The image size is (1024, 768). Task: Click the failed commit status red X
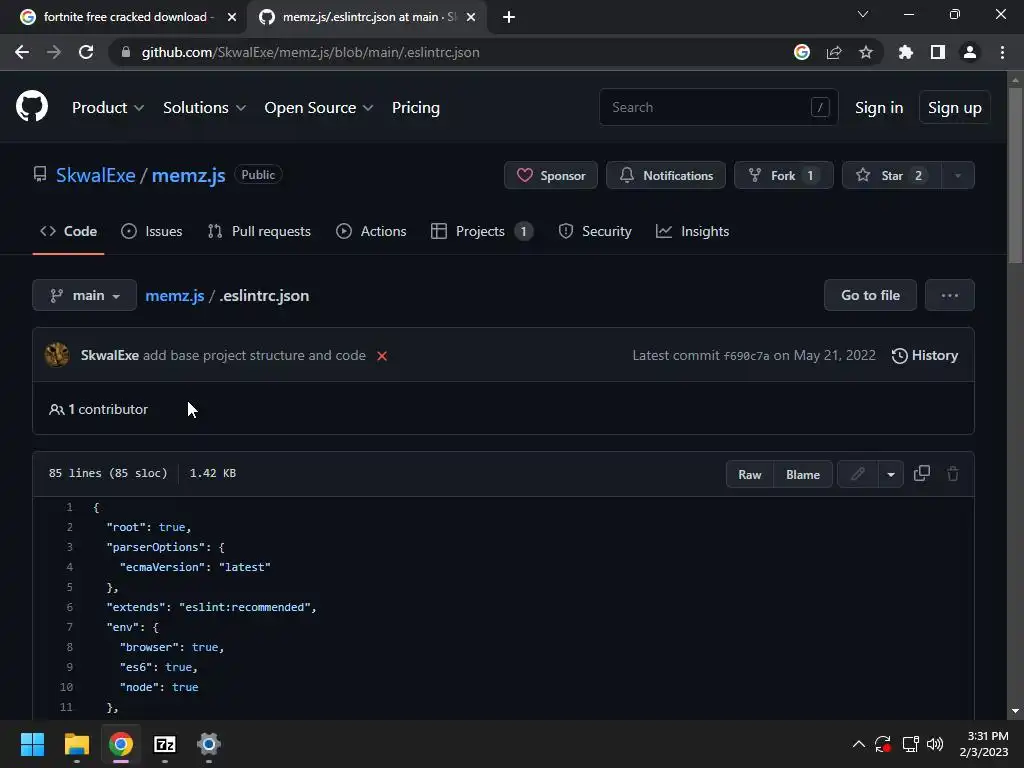point(382,356)
